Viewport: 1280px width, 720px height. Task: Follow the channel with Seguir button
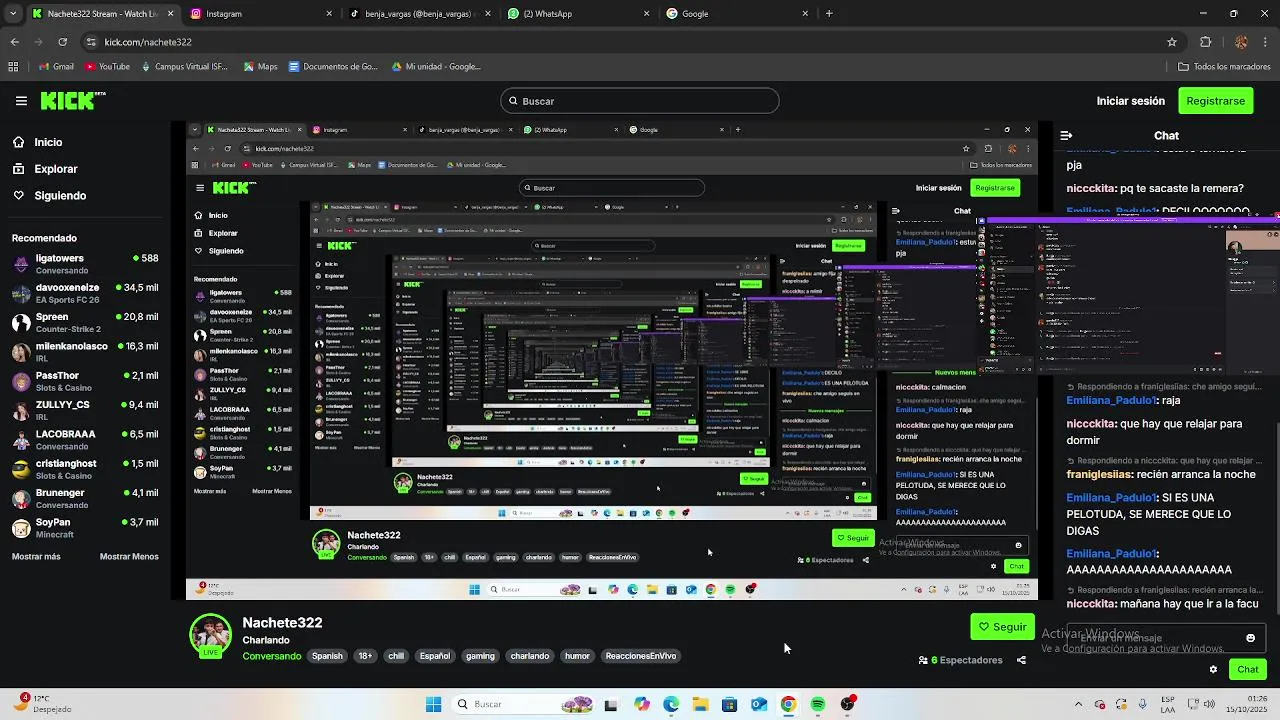1002,627
